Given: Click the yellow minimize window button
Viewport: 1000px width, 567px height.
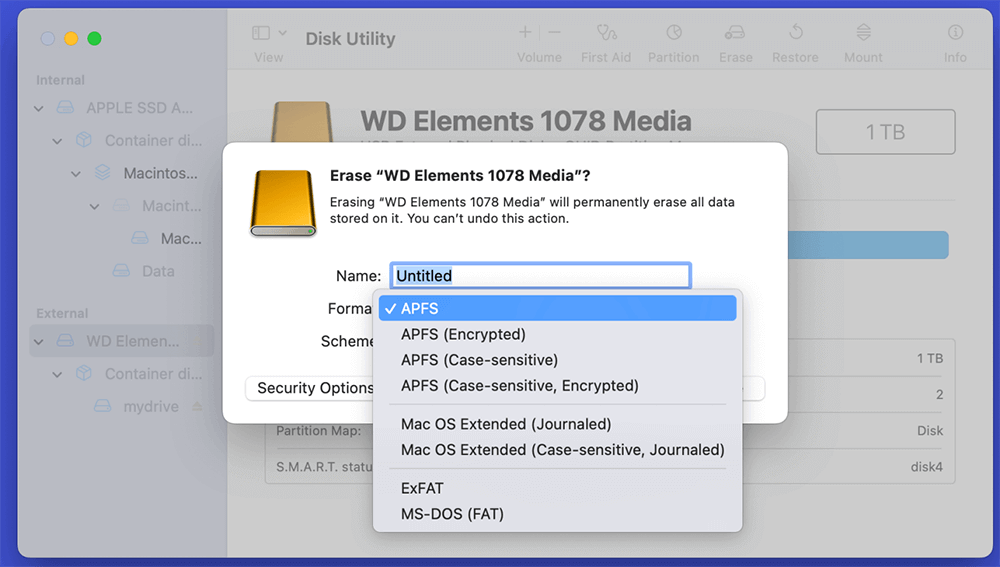Looking at the screenshot, I should [71, 38].
